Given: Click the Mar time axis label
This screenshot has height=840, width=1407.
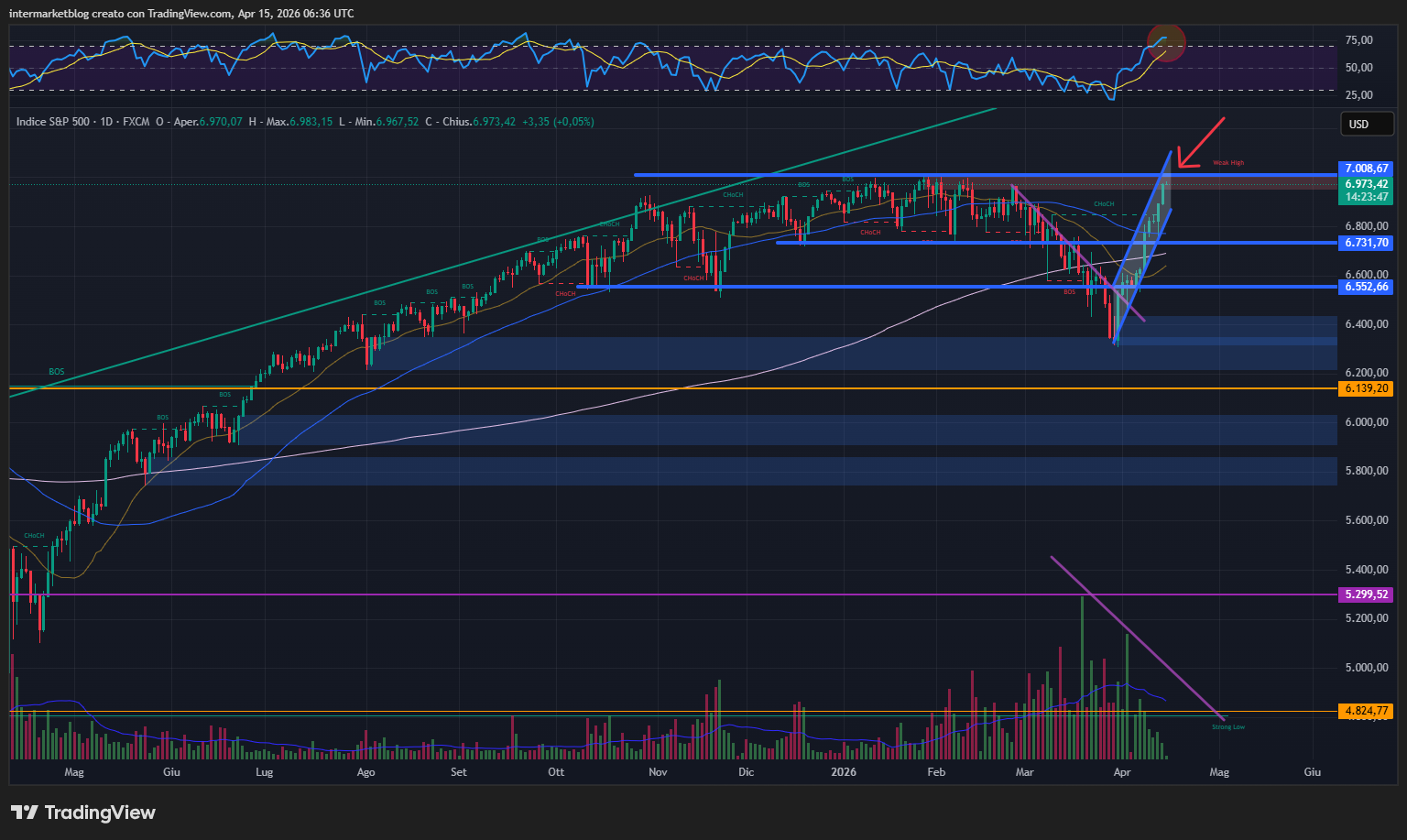Looking at the screenshot, I should (1025, 772).
